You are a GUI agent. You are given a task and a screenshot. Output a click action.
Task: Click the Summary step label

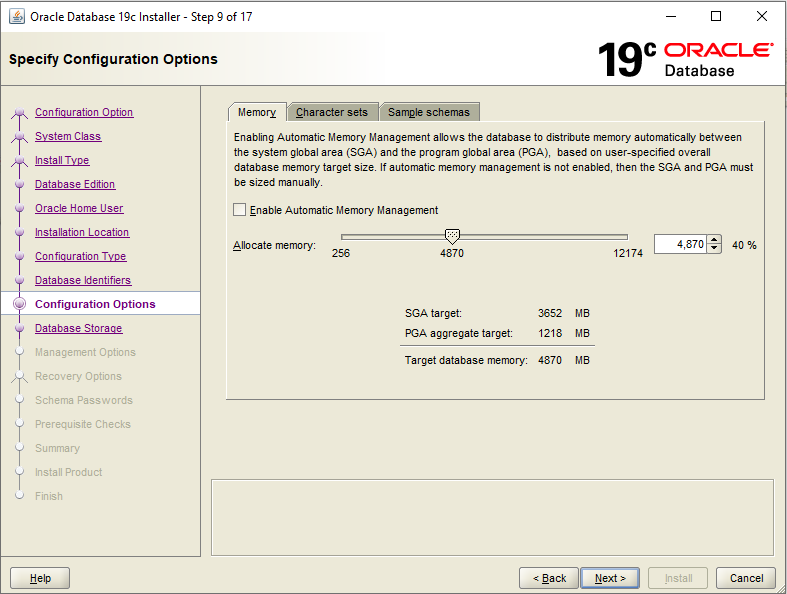coord(57,448)
